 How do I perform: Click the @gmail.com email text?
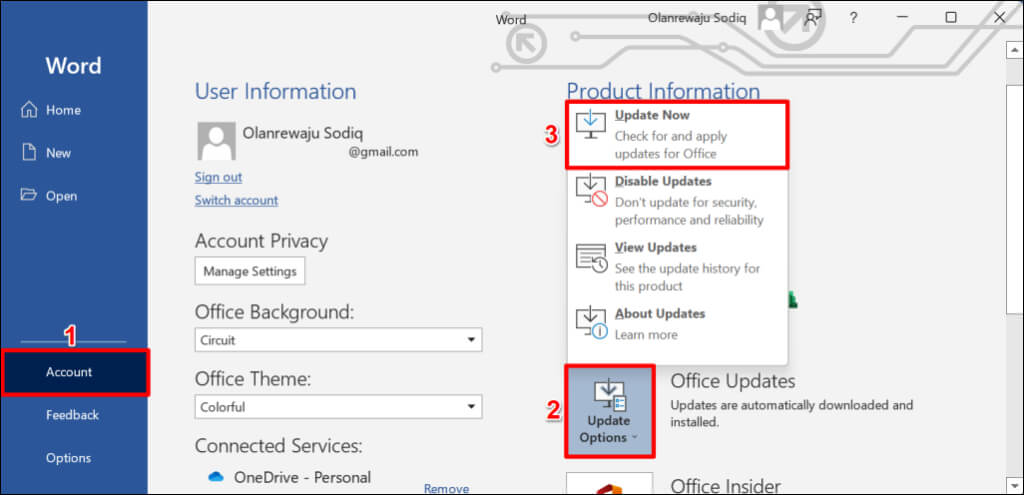click(x=383, y=152)
